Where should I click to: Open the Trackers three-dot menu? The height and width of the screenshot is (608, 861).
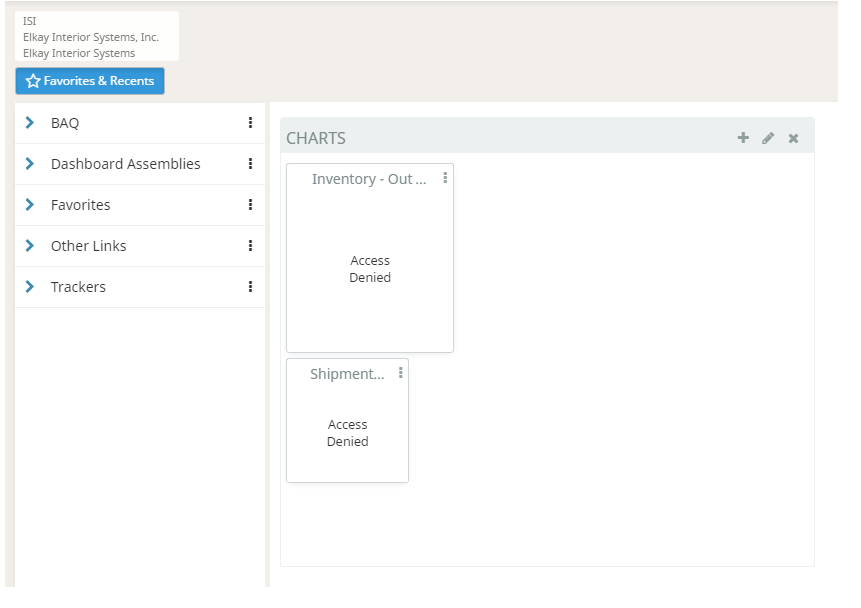pyautogui.click(x=250, y=287)
